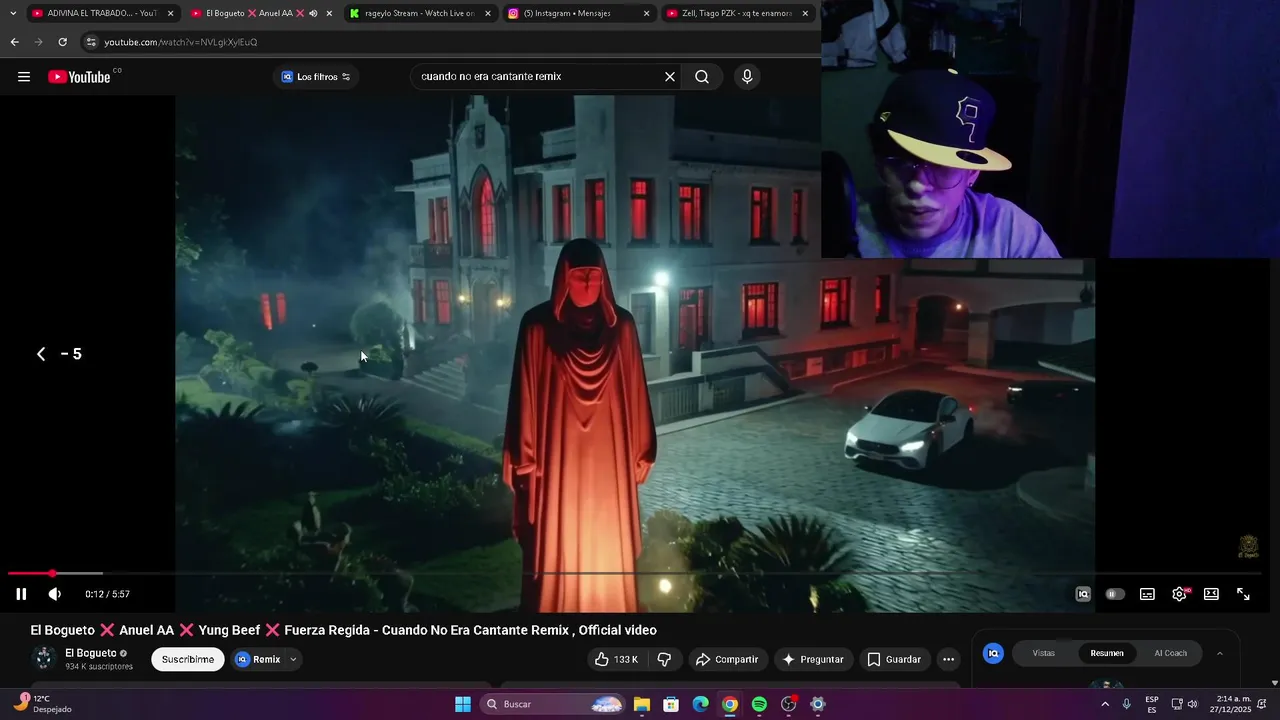Image resolution: width=1280 pixels, height=720 pixels.
Task: Share the video via Compartir
Action: (x=727, y=659)
